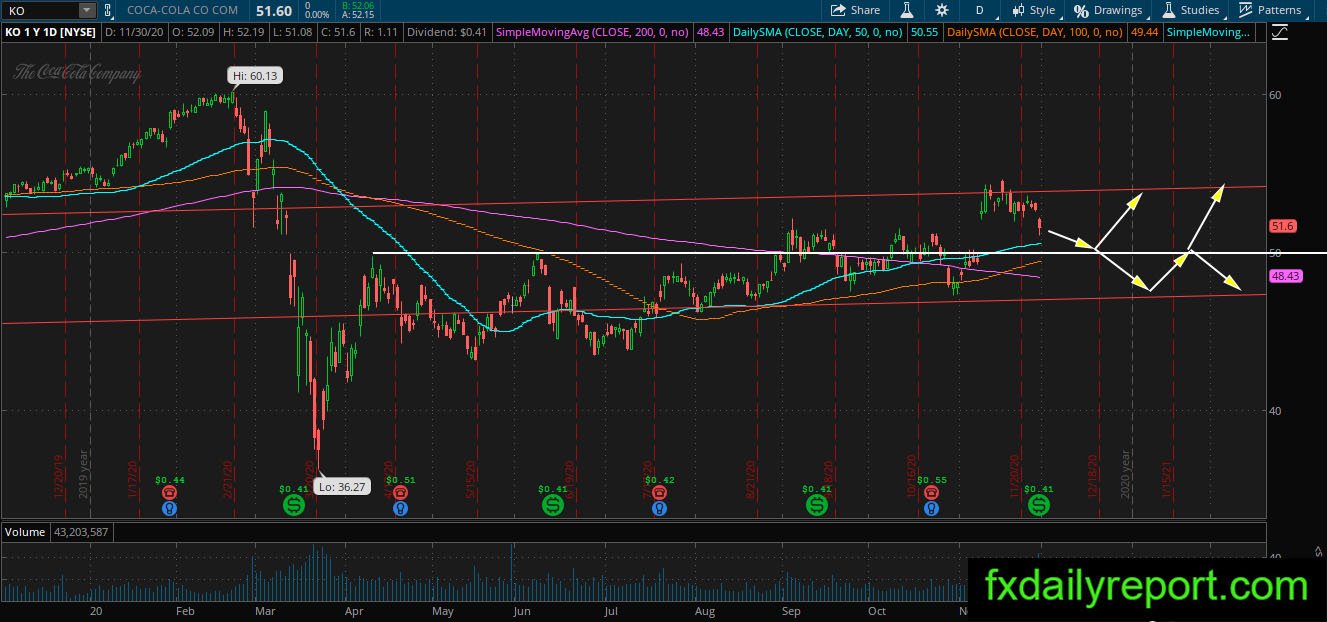Click the 51.60 last price in the top bar

click(x=274, y=10)
